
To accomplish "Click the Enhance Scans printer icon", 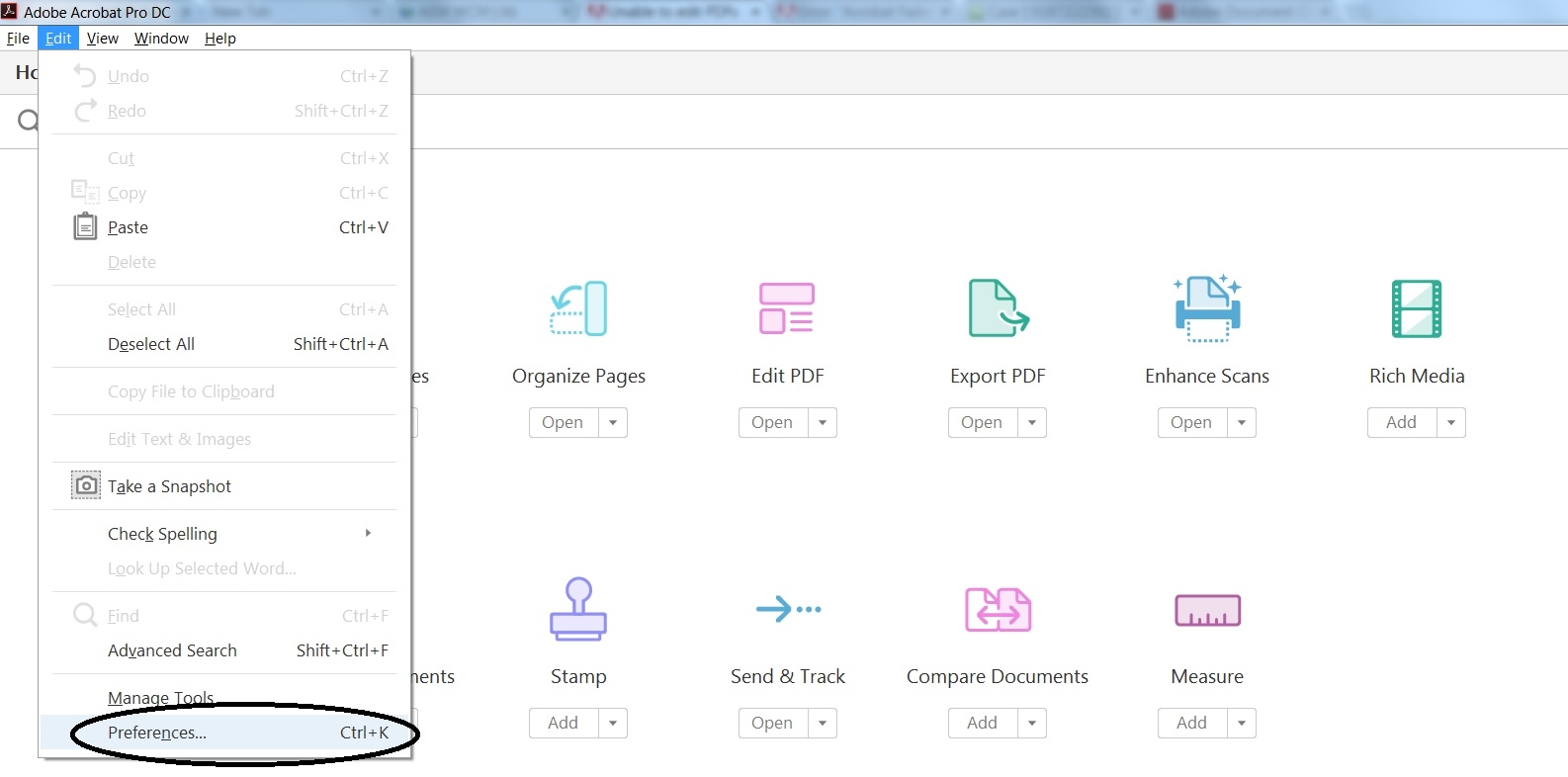I will (x=1207, y=308).
